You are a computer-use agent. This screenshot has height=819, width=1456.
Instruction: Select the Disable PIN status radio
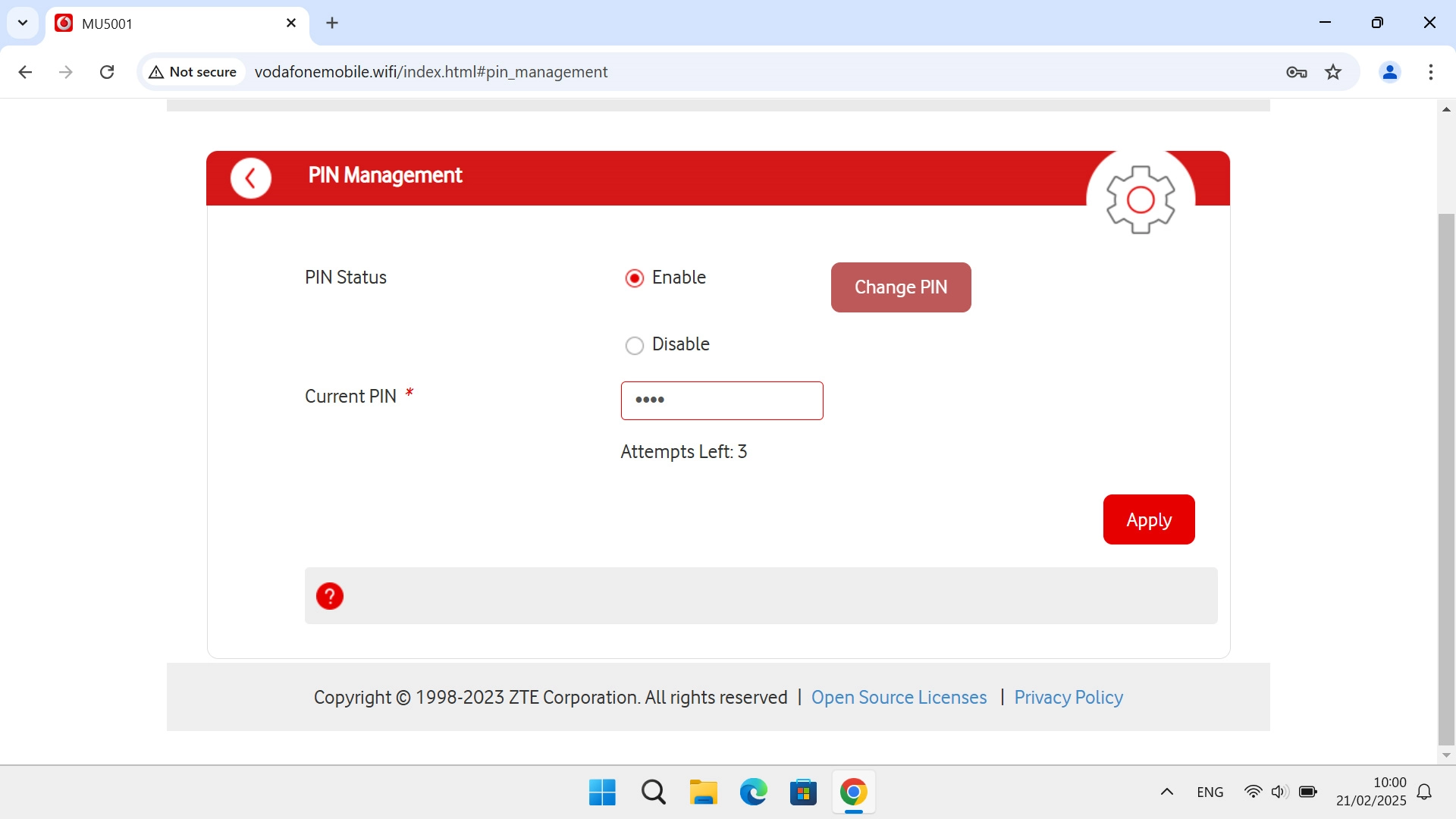click(635, 346)
